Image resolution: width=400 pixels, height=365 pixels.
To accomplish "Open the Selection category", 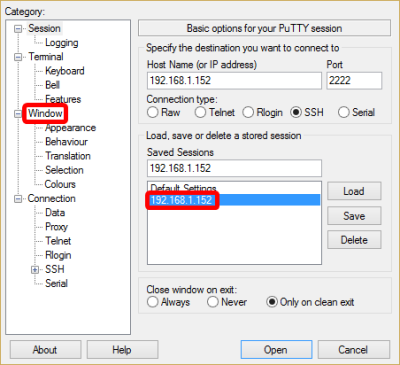I will (64, 170).
